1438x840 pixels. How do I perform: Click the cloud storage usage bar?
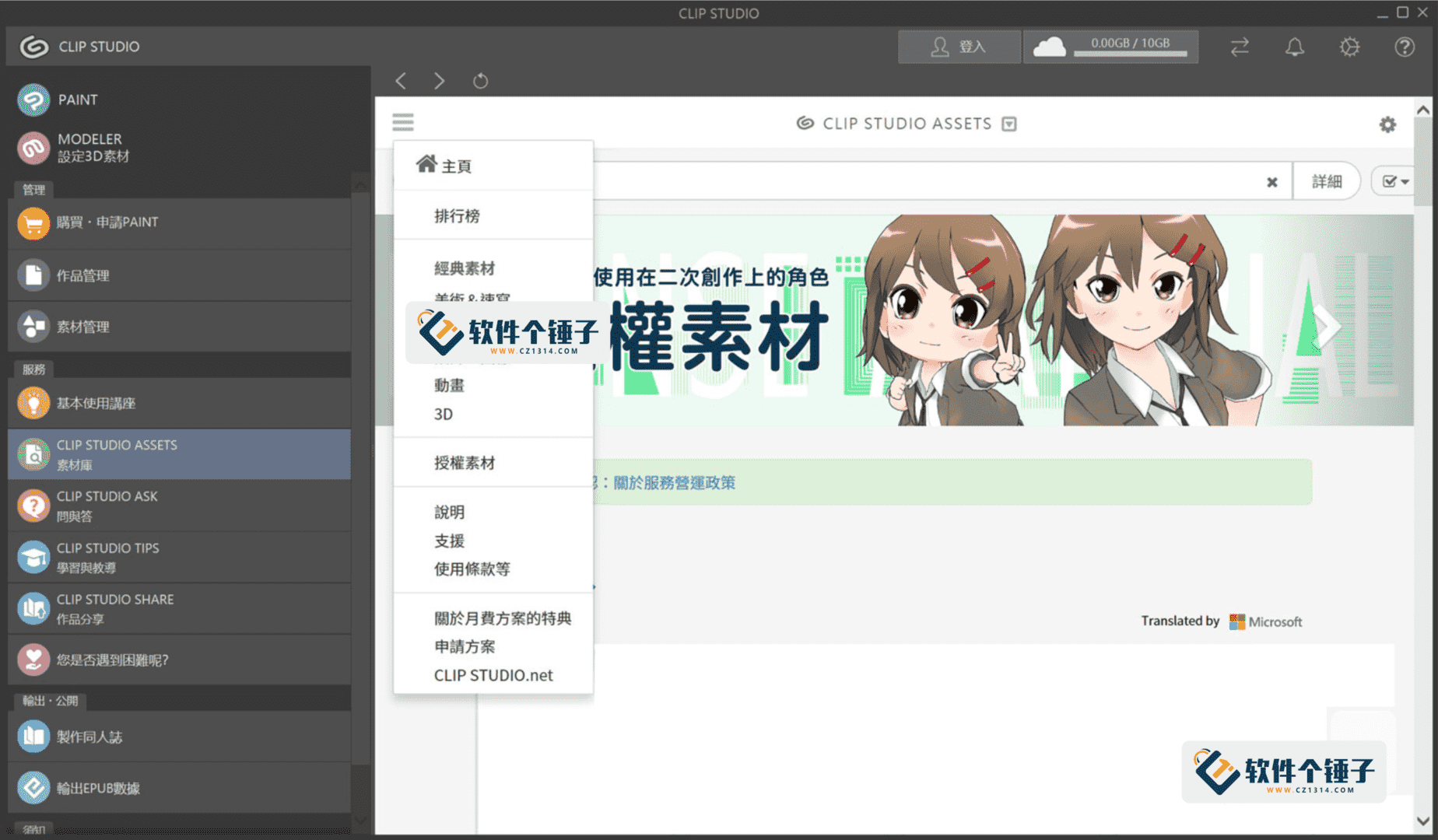(x=1111, y=47)
